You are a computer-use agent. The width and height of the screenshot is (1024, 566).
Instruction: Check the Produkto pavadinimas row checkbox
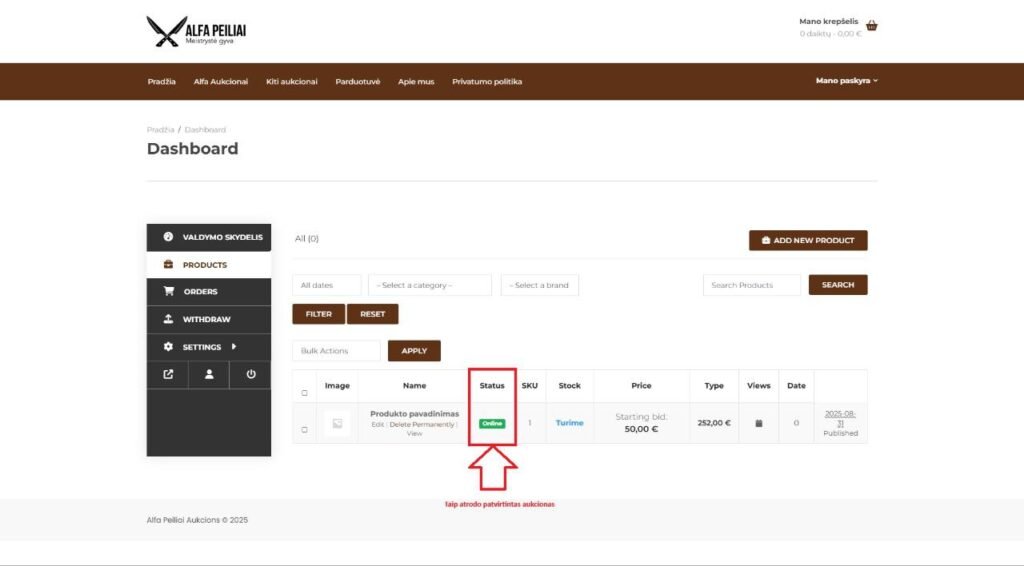click(305, 430)
